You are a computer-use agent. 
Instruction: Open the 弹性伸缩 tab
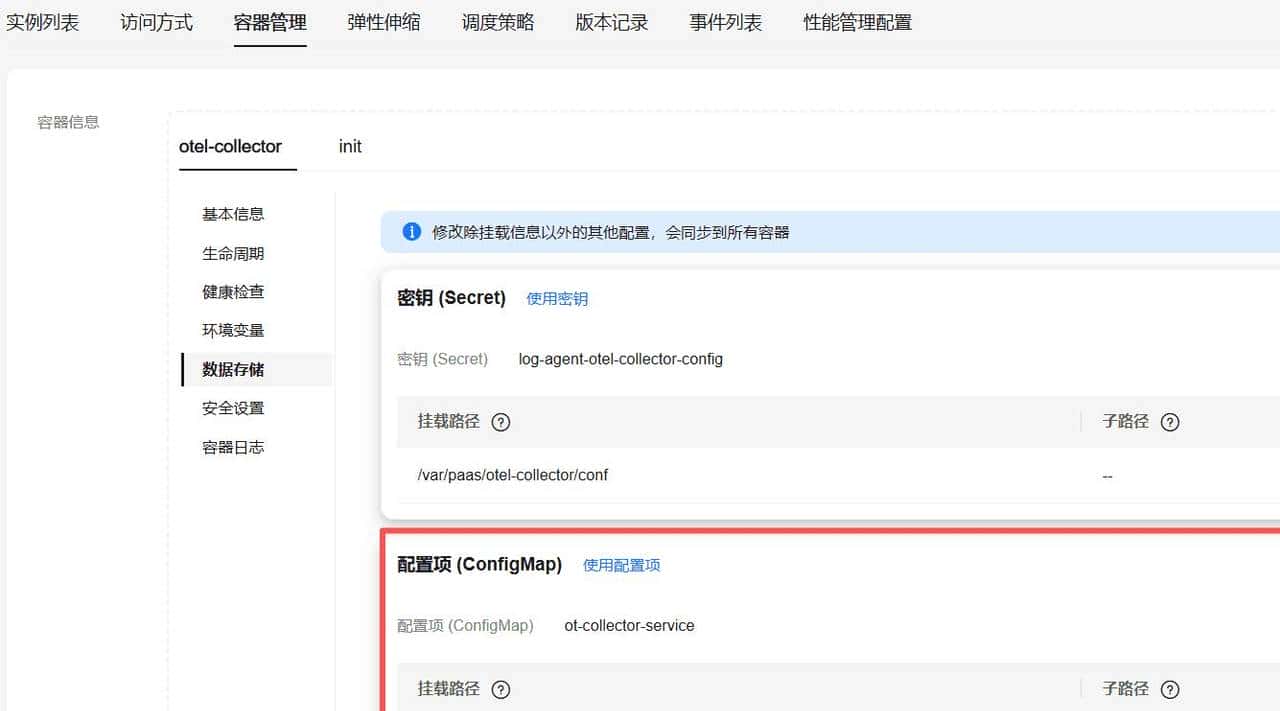(x=384, y=21)
